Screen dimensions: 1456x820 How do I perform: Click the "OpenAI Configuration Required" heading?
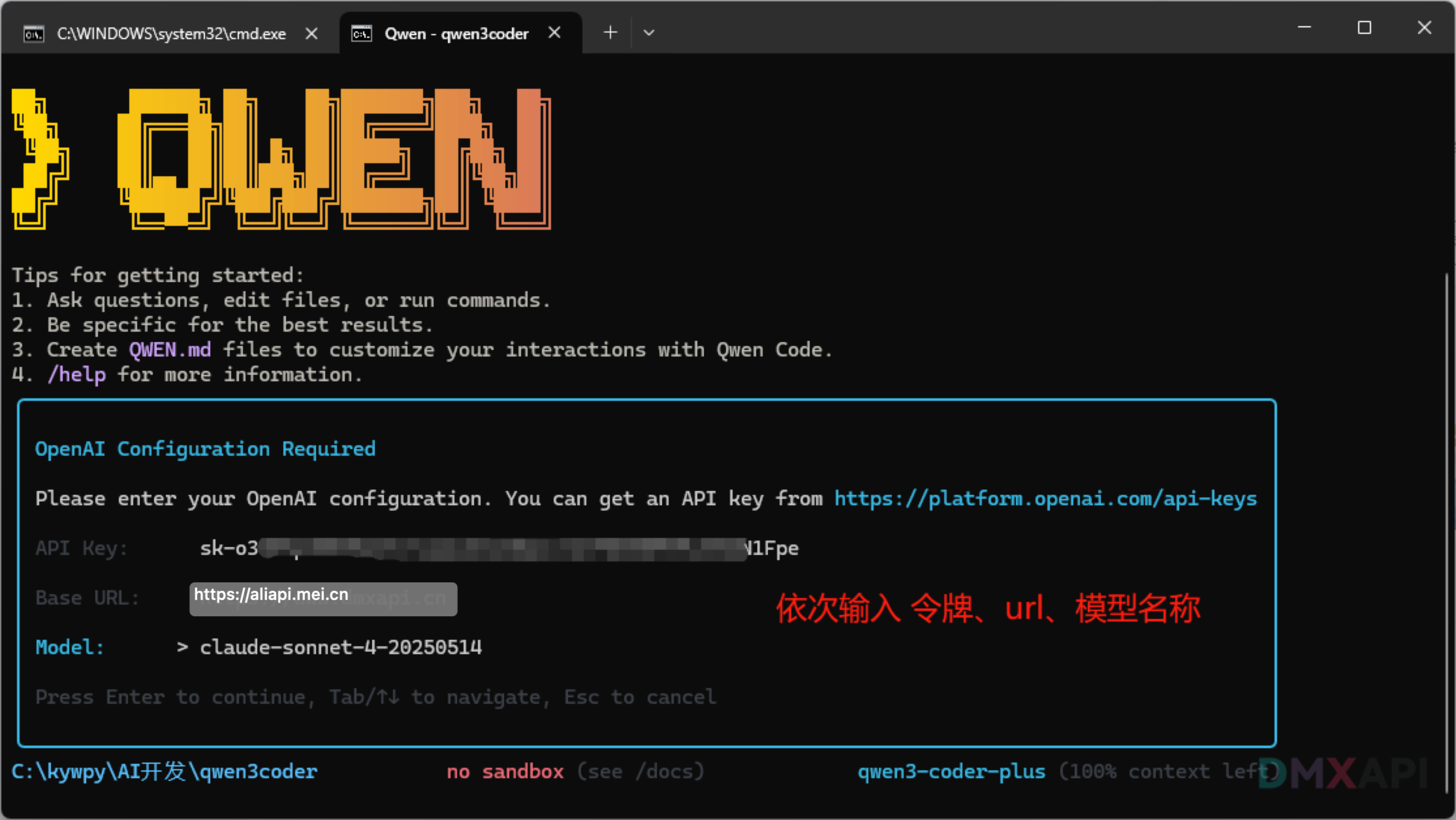tap(205, 449)
